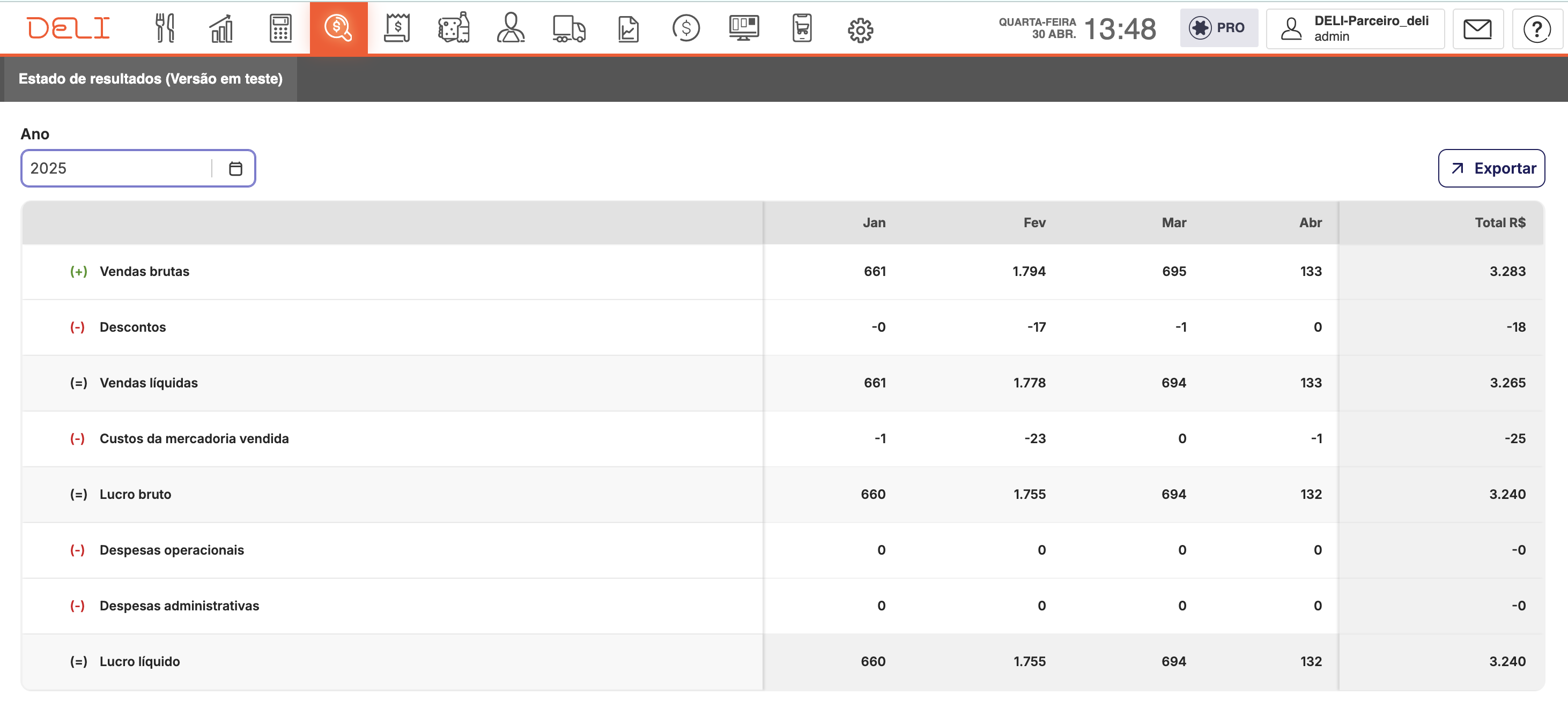The image size is (1568, 702).
Task: Click the Vendas brutas total 3.283
Action: 1507,271
